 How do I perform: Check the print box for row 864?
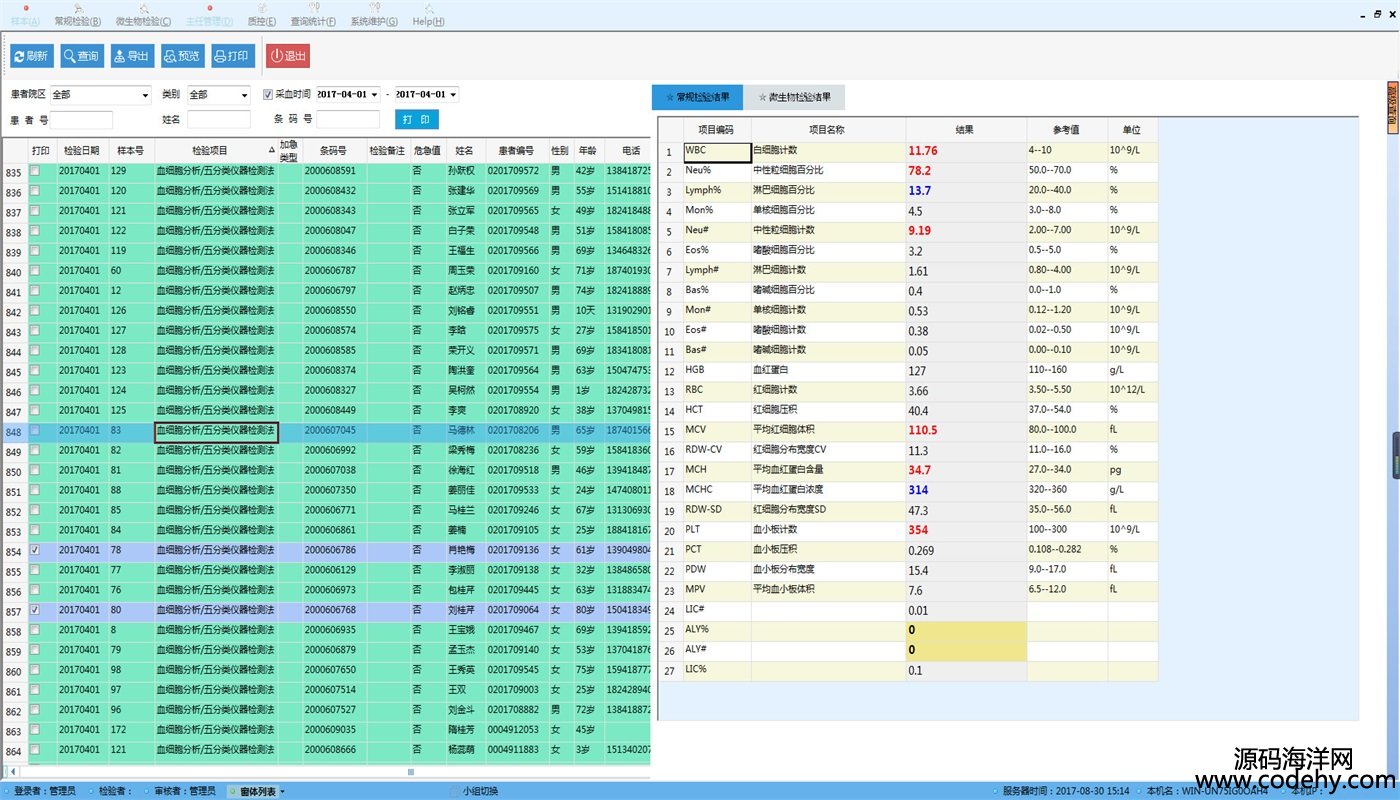[35, 750]
